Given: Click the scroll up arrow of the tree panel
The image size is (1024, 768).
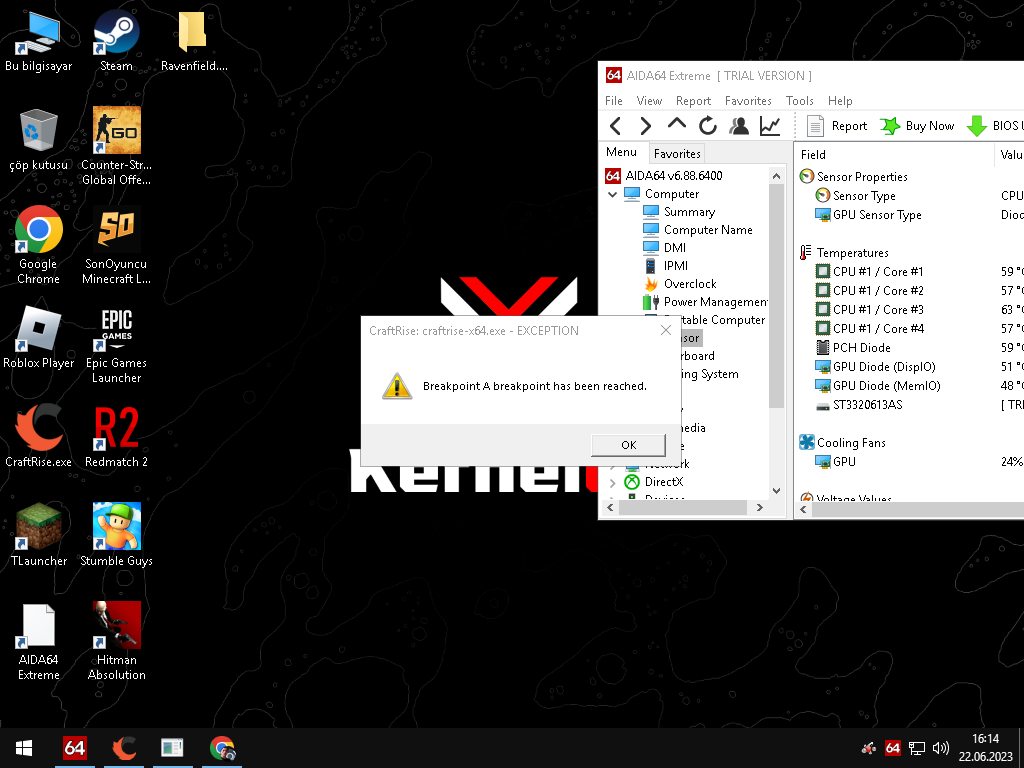Looking at the screenshot, I should [x=776, y=176].
